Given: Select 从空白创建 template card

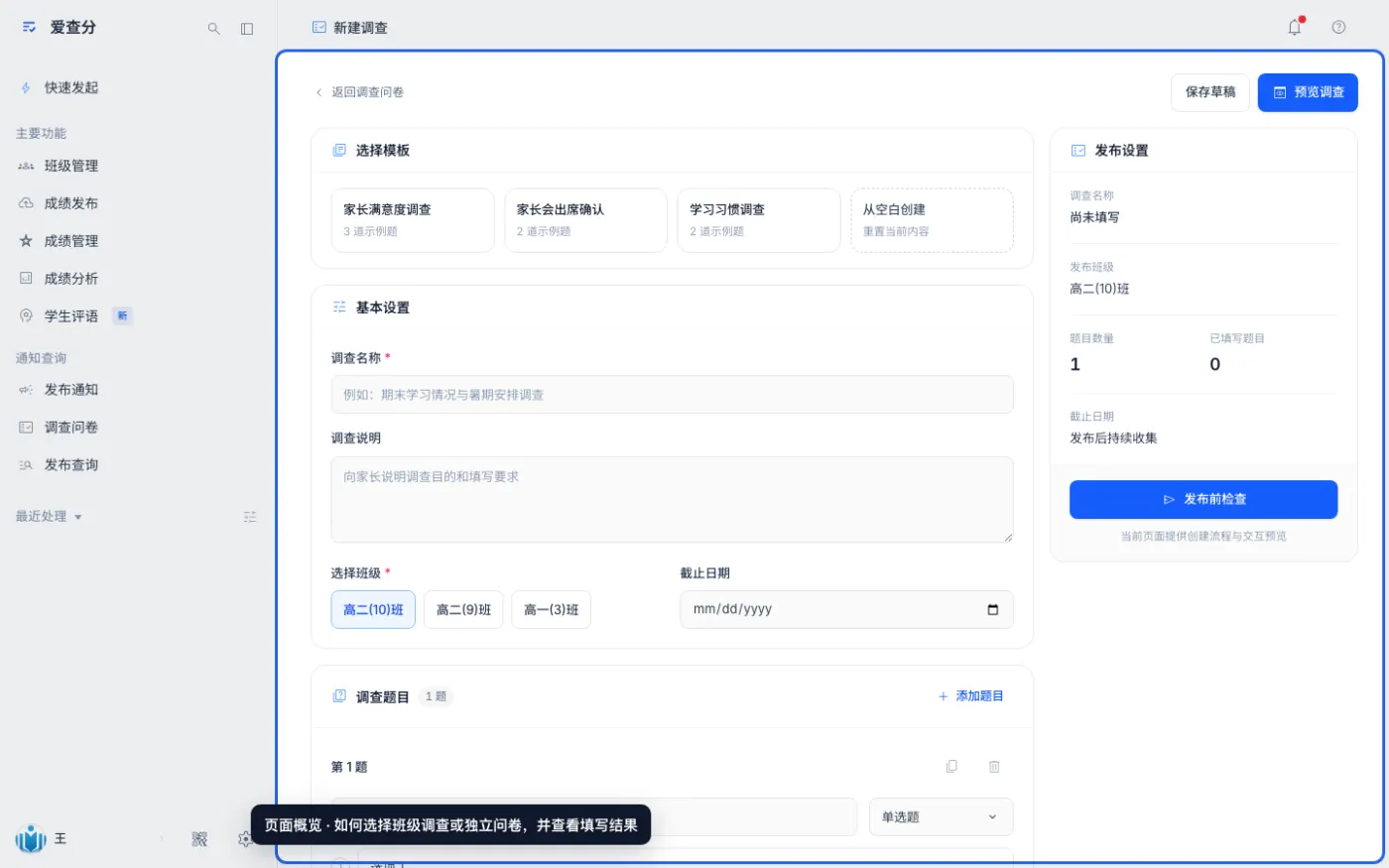Looking at the screenshot, I should click(932, 220).
